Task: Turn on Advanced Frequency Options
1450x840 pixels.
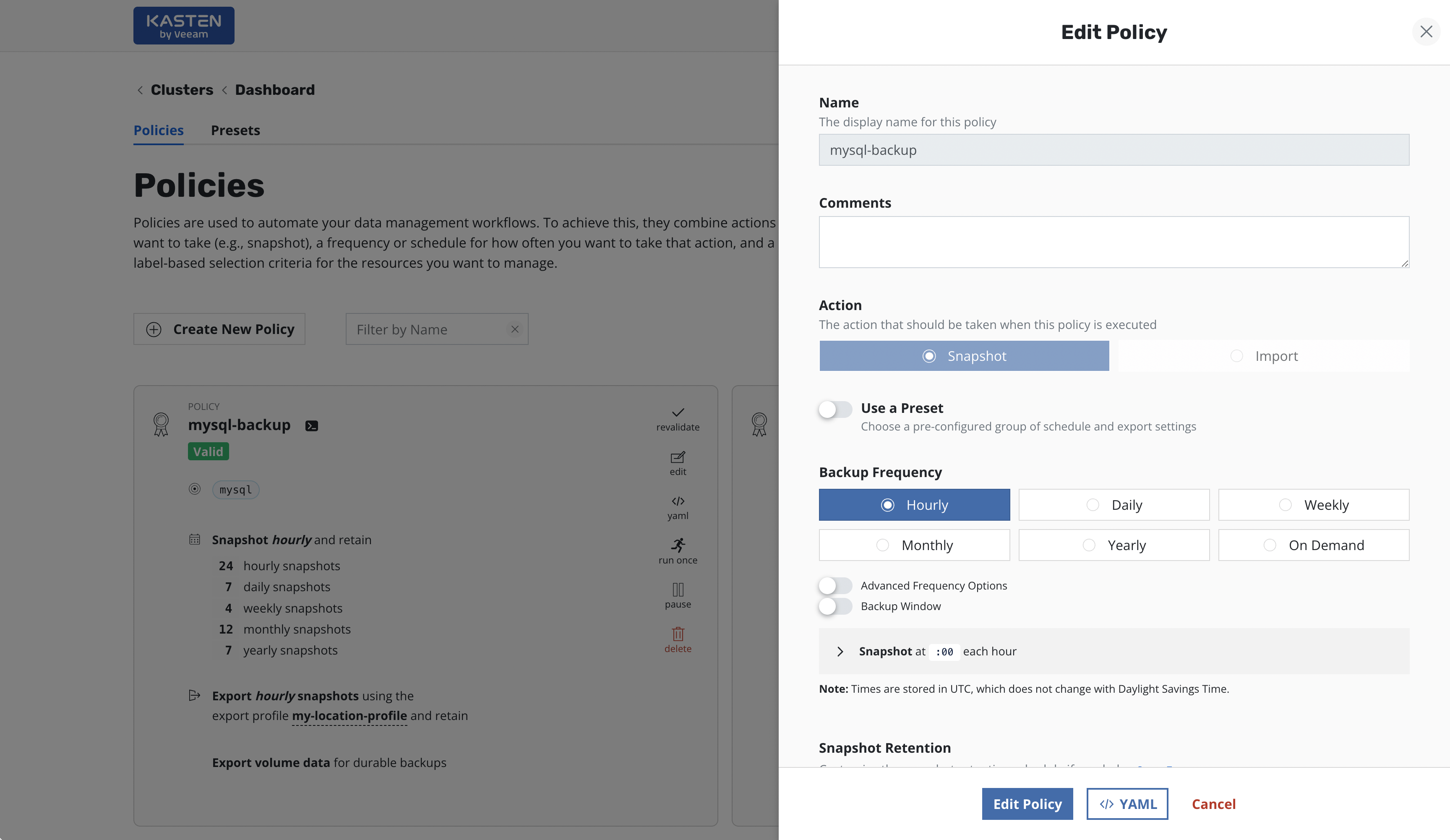Action: coord(835,586)
